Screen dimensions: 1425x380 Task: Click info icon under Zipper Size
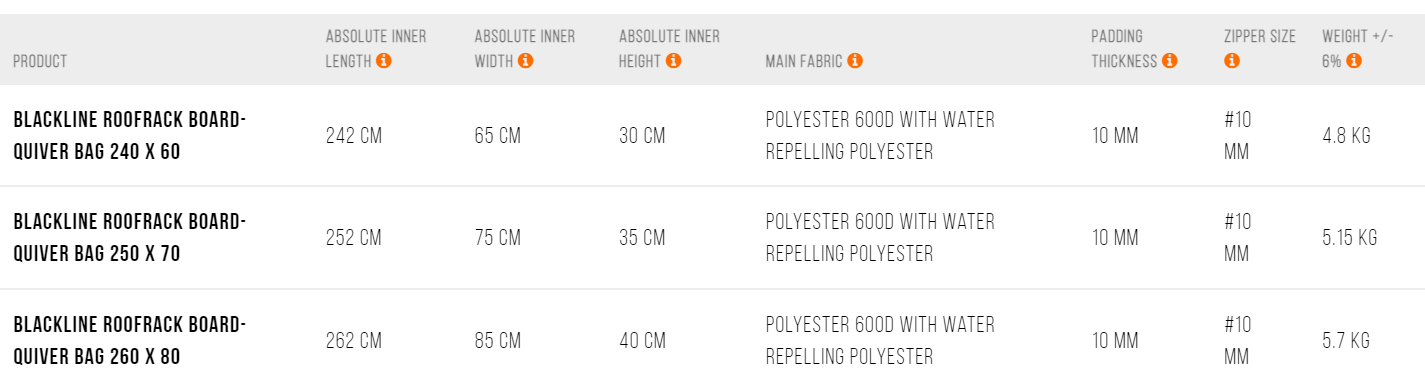[x=1231, y=61]
